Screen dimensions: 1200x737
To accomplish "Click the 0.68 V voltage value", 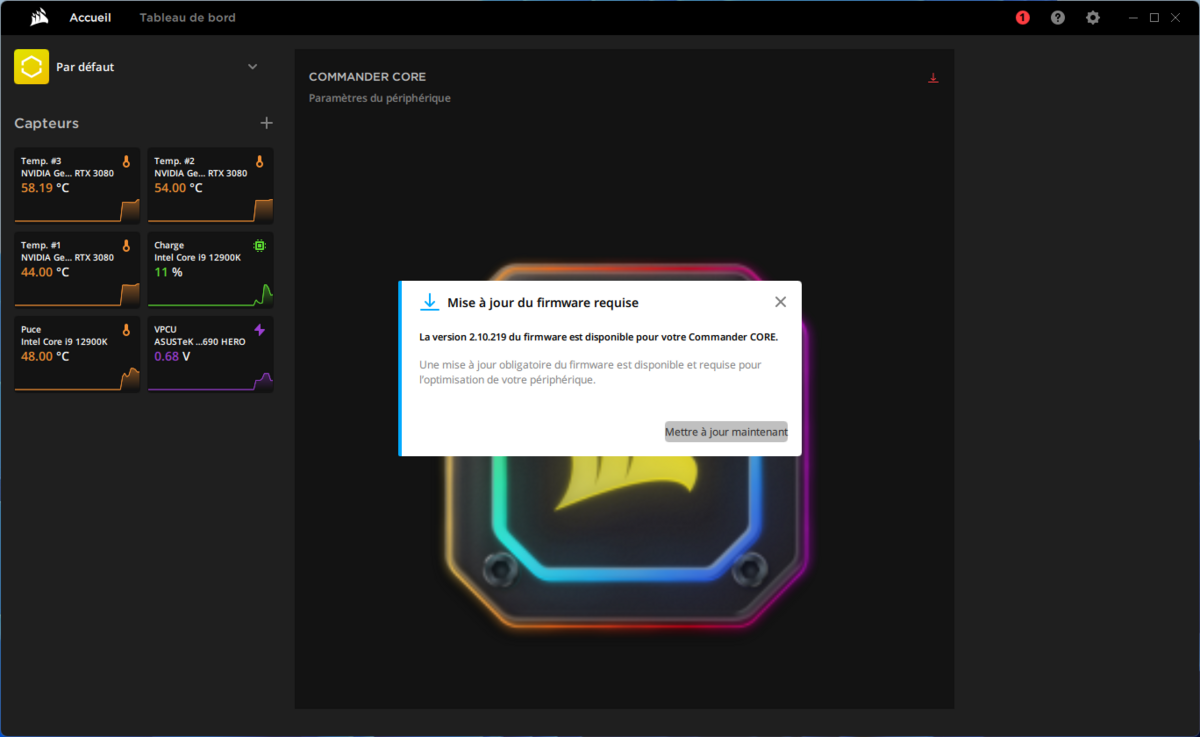I will [172, 355].
